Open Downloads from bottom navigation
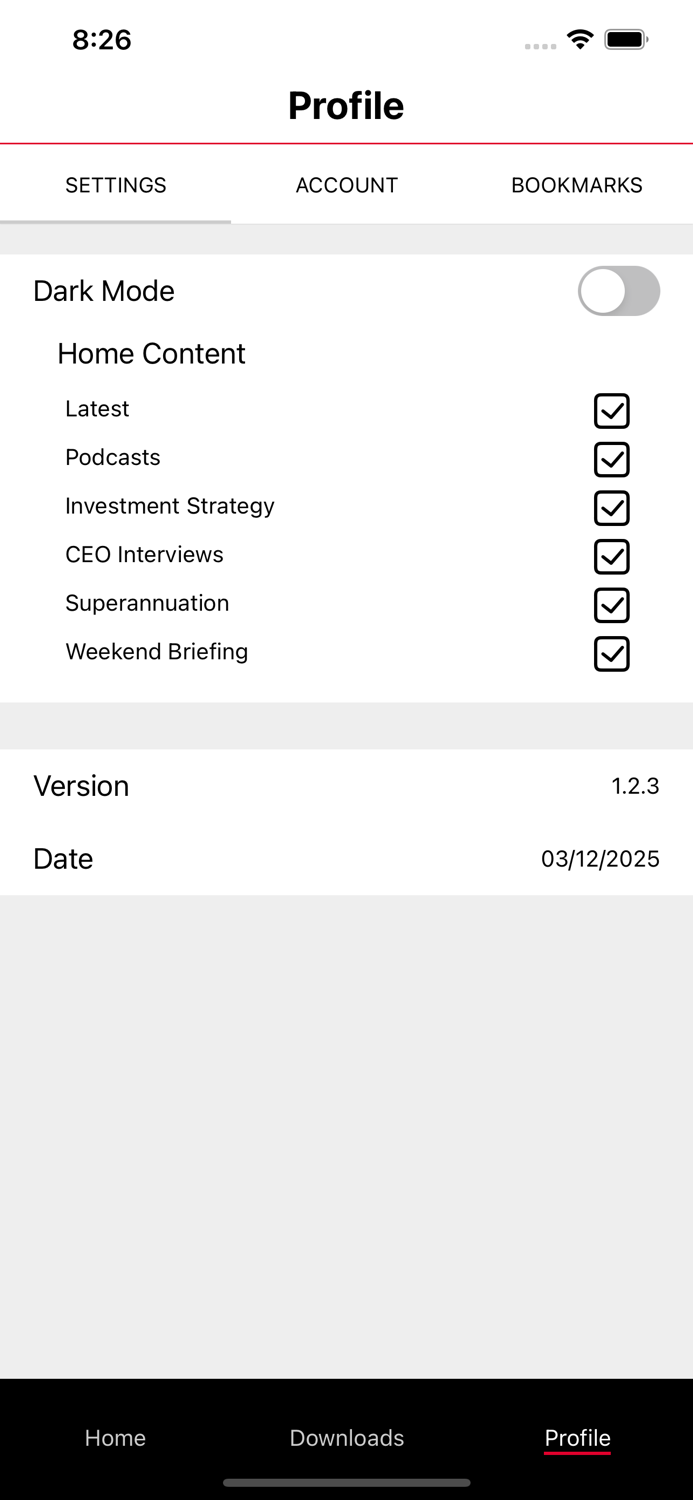The width and height of the screenshot is (693, 1500). point(346,1438)
